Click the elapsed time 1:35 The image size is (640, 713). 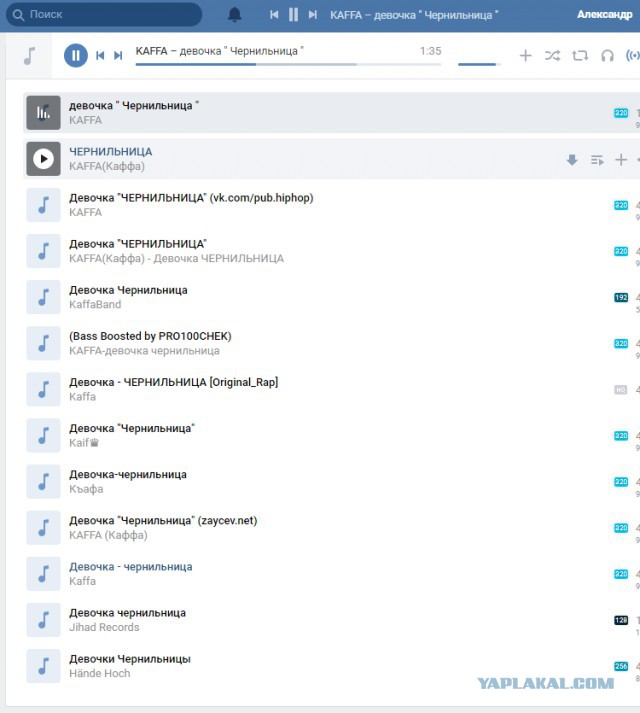[430, 51]
